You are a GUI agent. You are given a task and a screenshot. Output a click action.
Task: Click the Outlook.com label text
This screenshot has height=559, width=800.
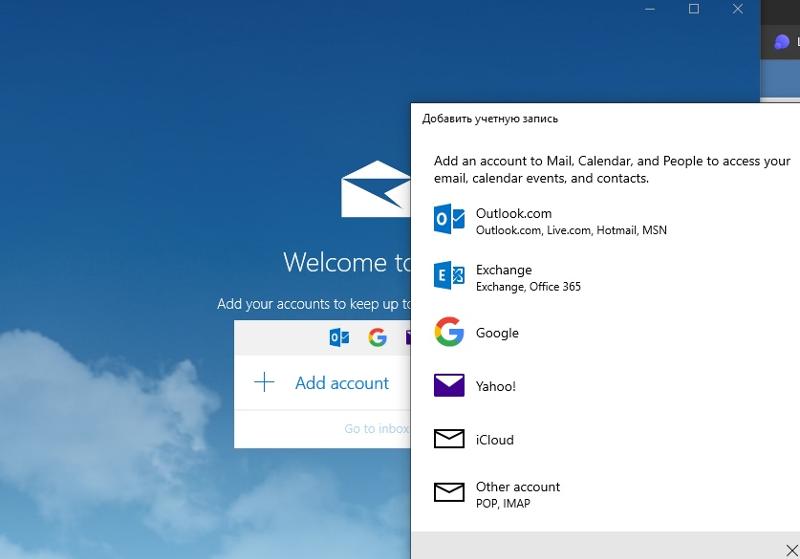coord(514,213)
